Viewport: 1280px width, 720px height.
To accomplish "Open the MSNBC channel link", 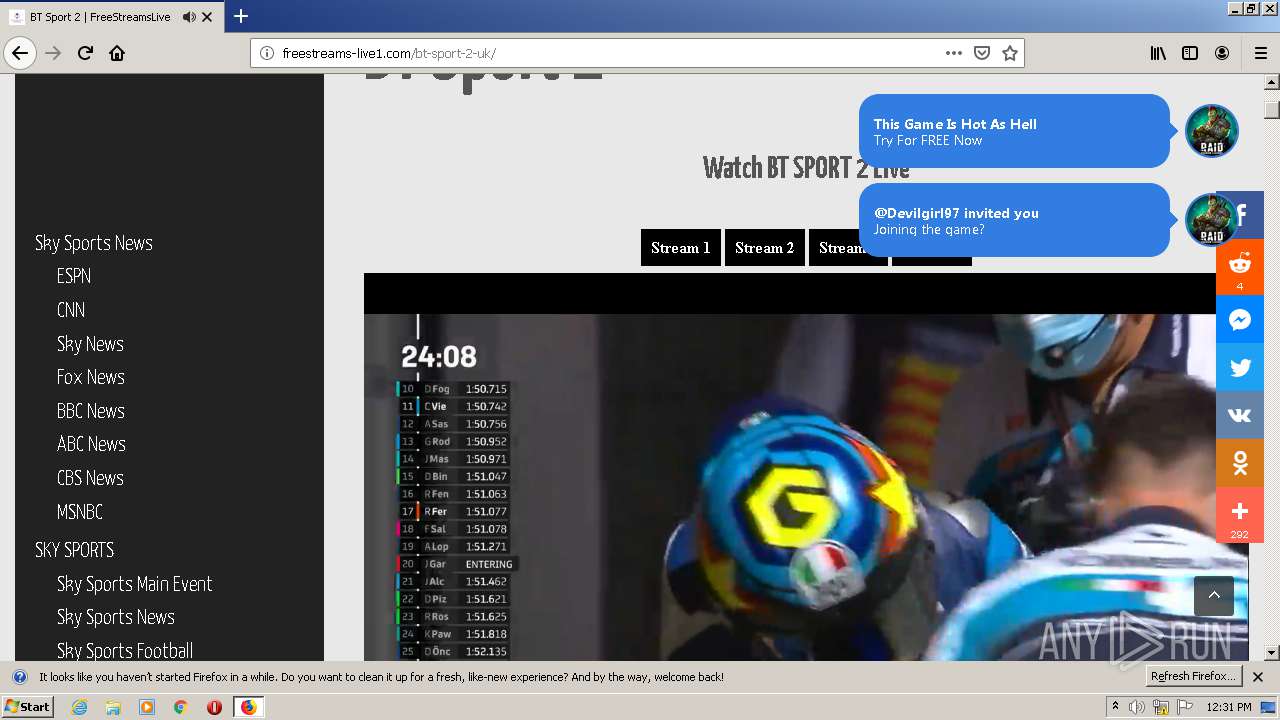I will (80, 512).
